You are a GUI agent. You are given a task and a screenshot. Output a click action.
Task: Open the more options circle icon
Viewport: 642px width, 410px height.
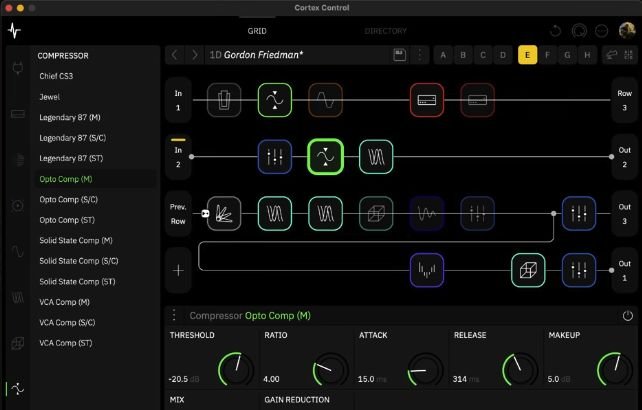click(x=601, y=31)
